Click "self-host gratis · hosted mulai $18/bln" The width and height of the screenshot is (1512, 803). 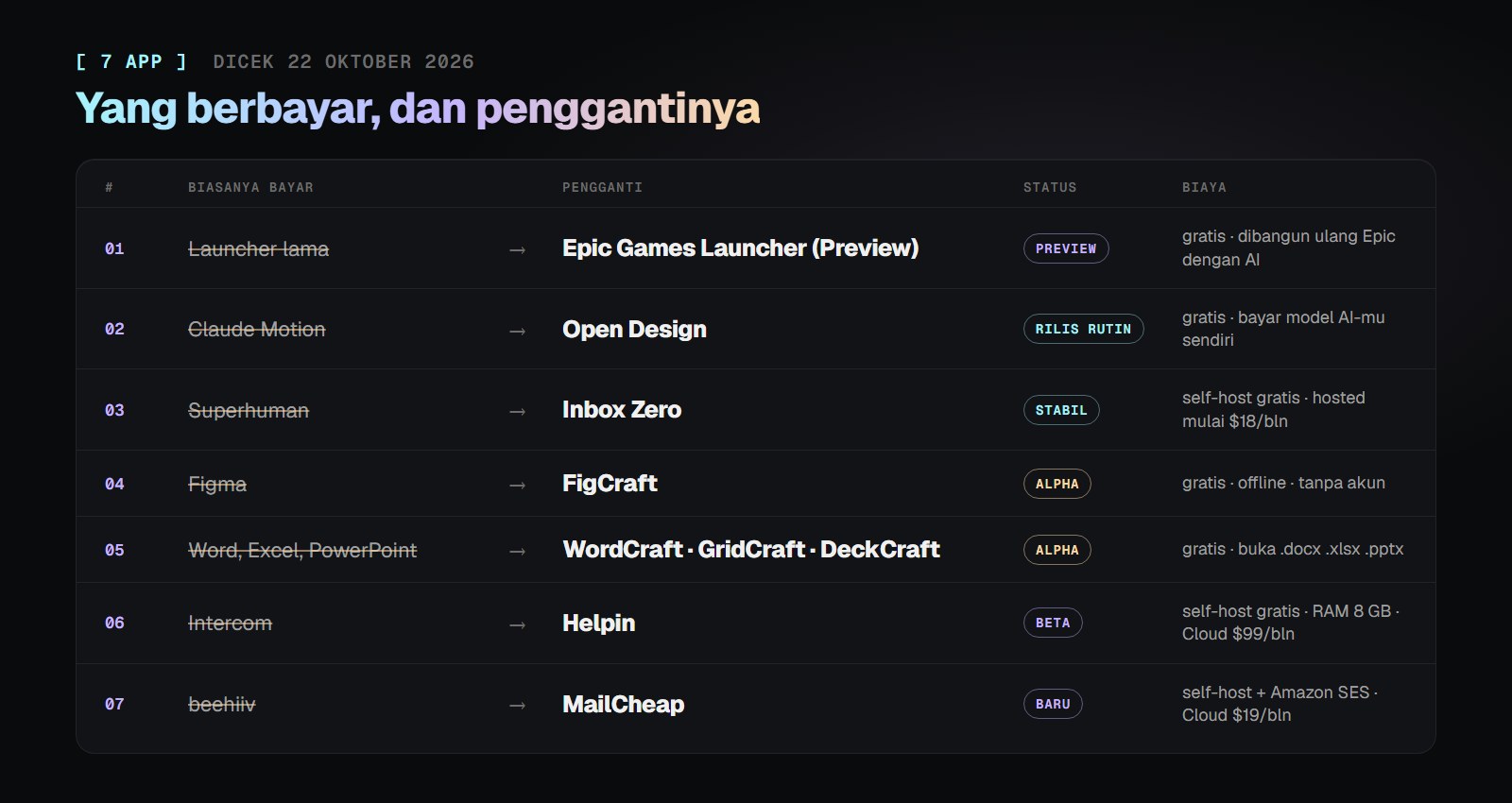[1274, 409]
